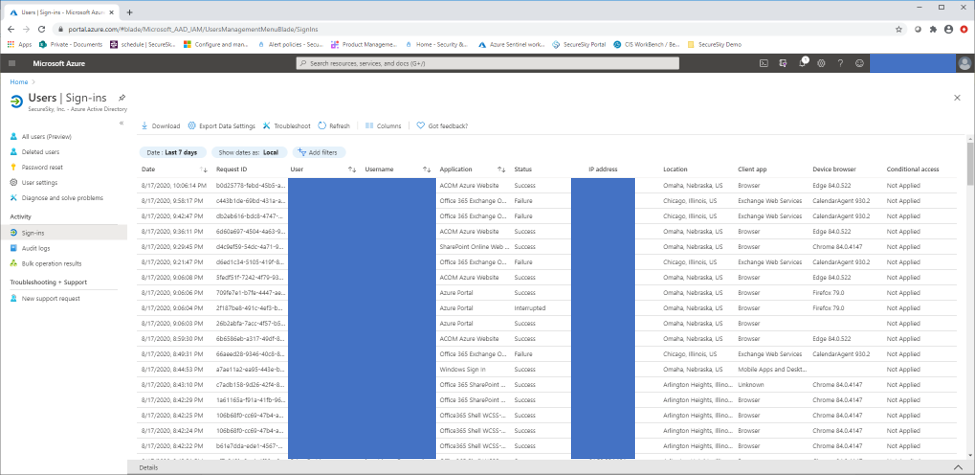The width and height of the screenshot is (975, 475).
Task: Click the Microsoft Azure logo text
Action: (x=58, y=63)
